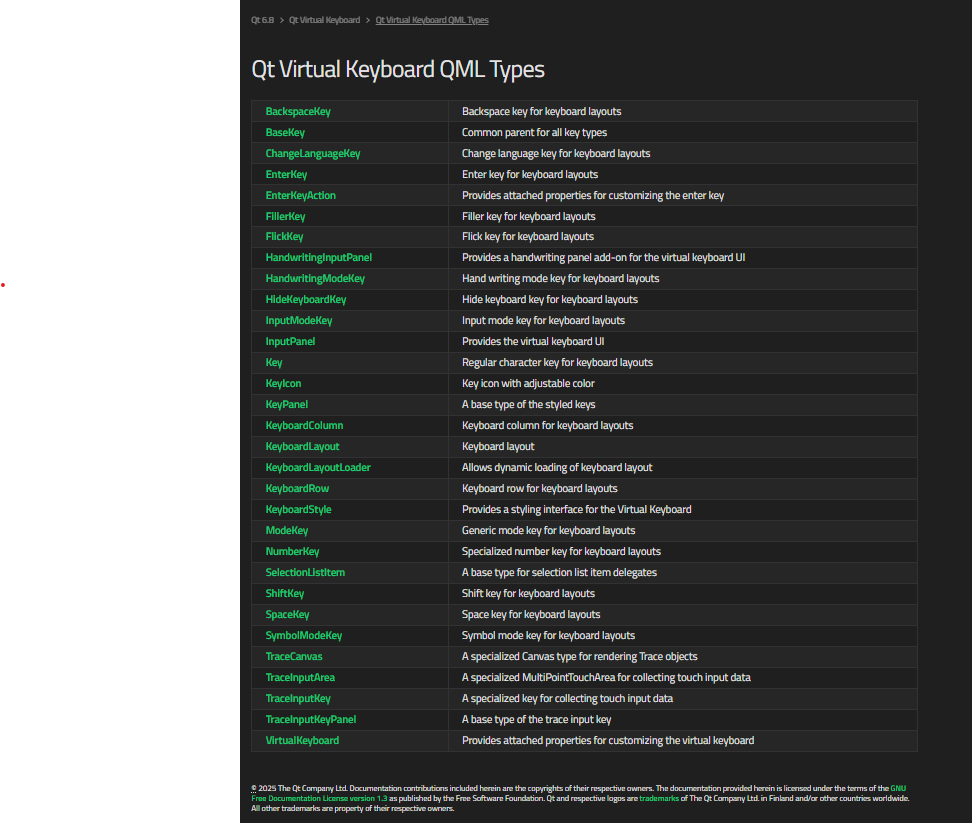Open the FlickKey type link

[x=285, y=237]
